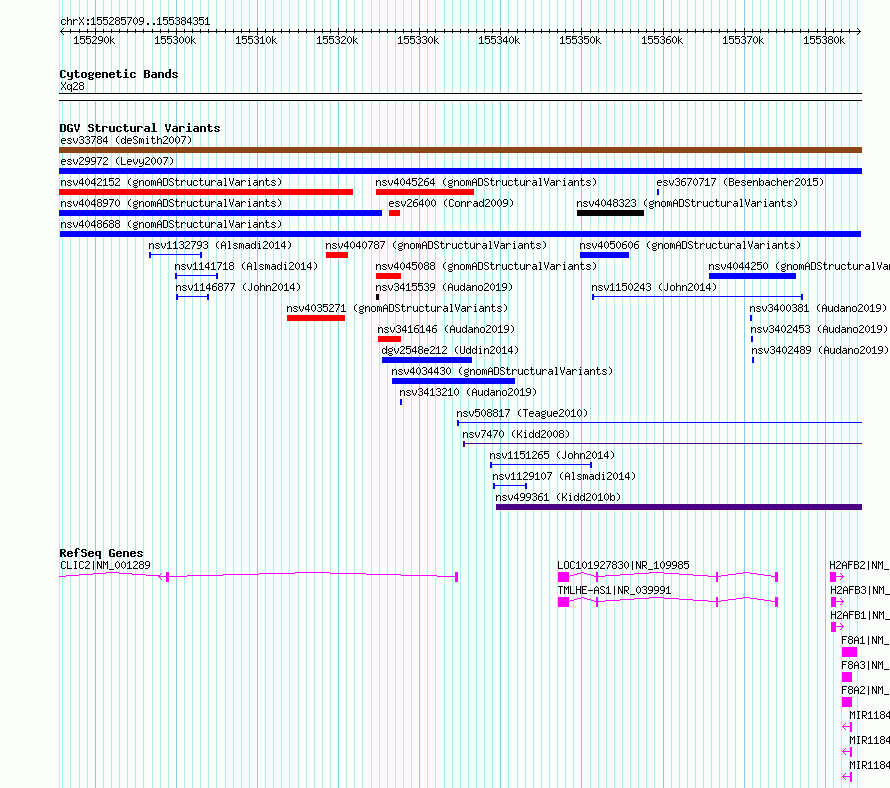Viewport: 890px width, 788px height.
Task: Click the DGV Structural Variants track title
Action: 140,128
